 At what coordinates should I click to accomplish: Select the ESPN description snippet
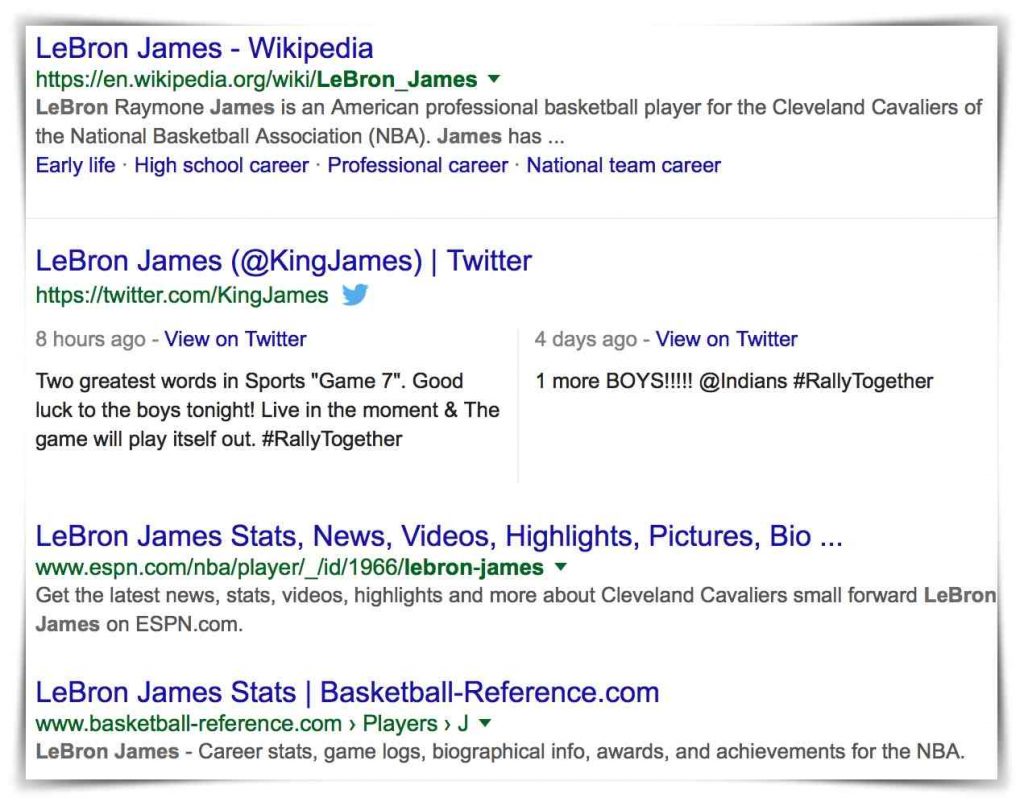tap(516, 609)
